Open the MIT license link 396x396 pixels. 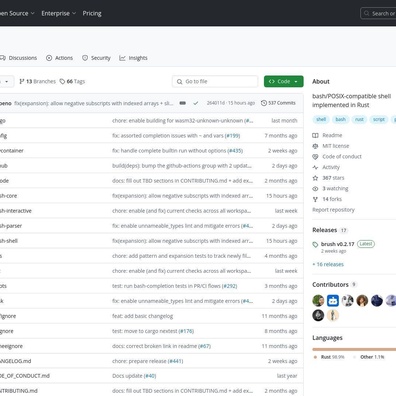click(336, 146)
